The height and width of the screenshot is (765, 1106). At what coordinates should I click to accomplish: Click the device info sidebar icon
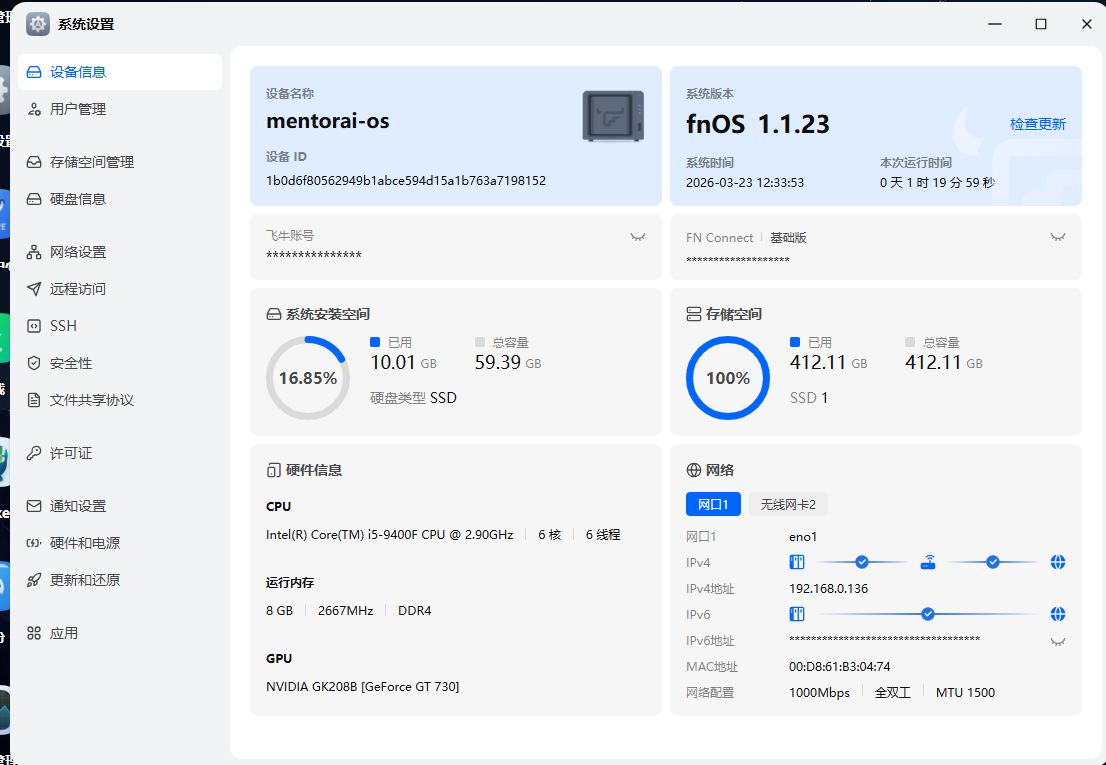point(34,72)
